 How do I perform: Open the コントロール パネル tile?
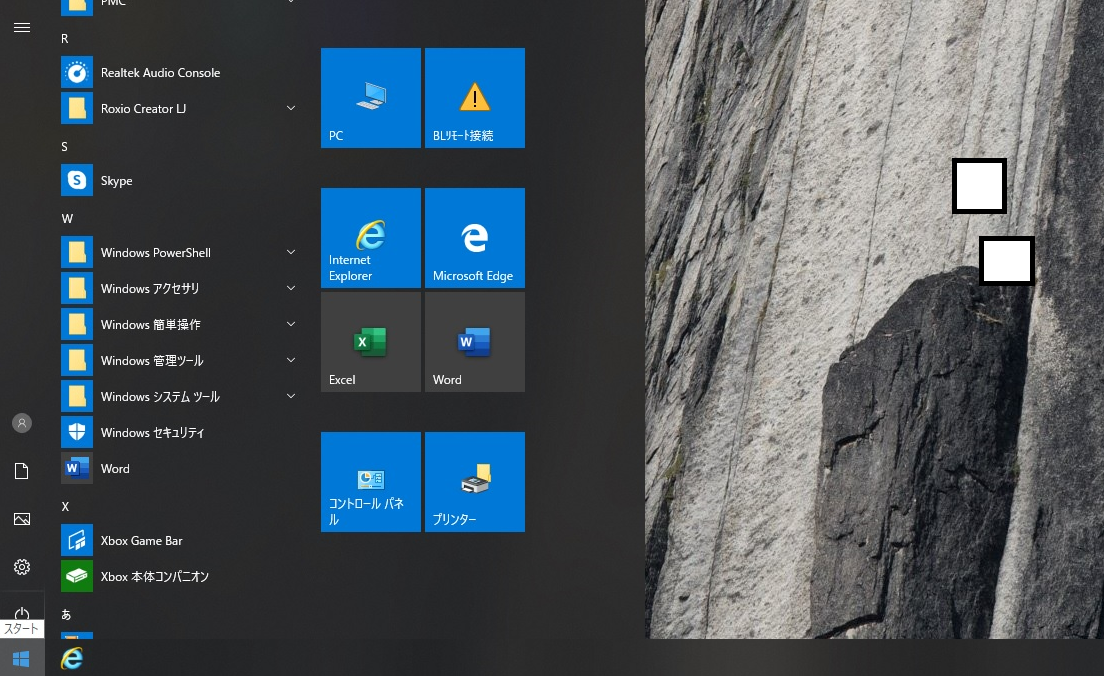371,482
